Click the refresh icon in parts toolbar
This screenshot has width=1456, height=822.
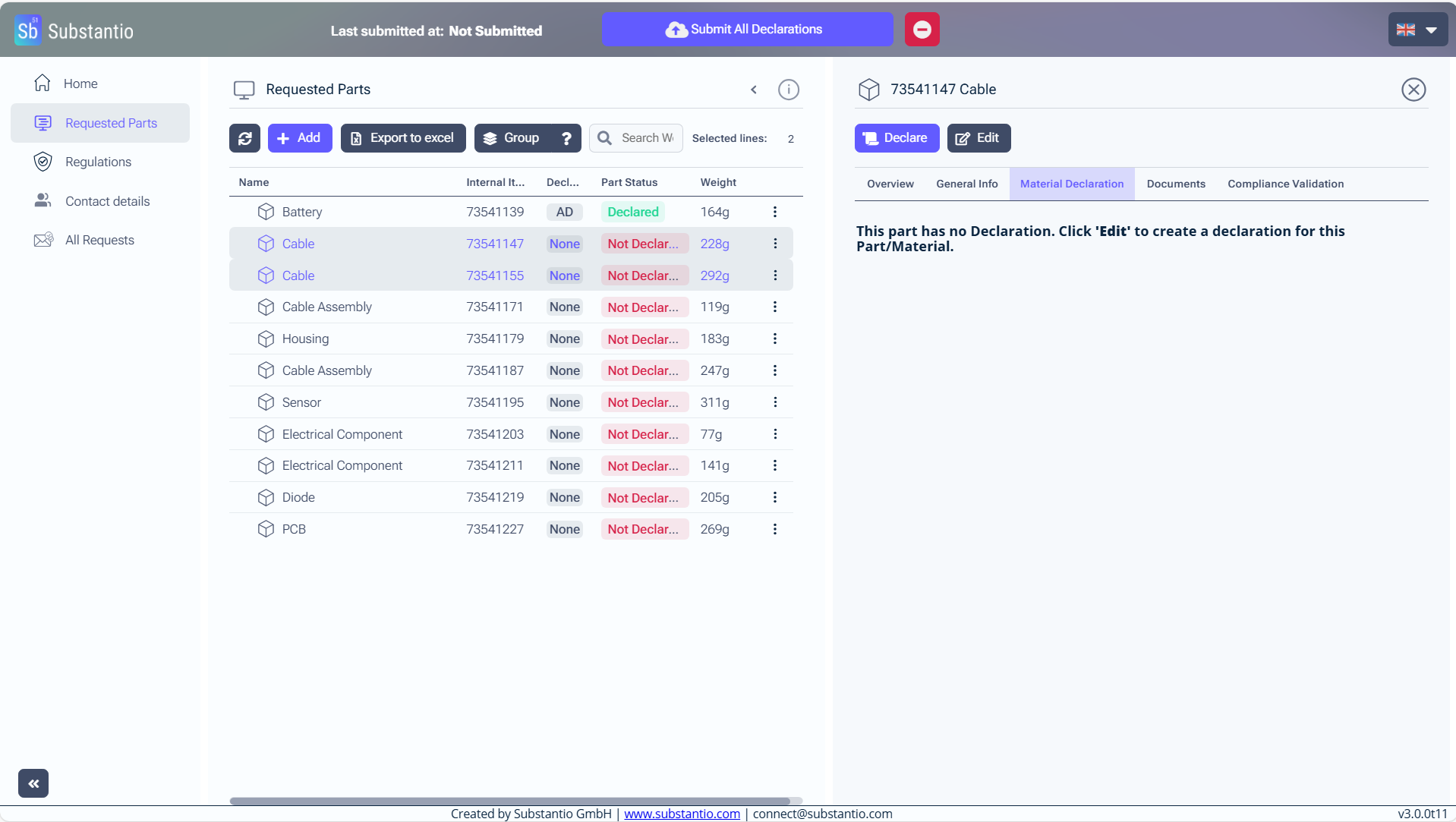click(x=244, y=138)
